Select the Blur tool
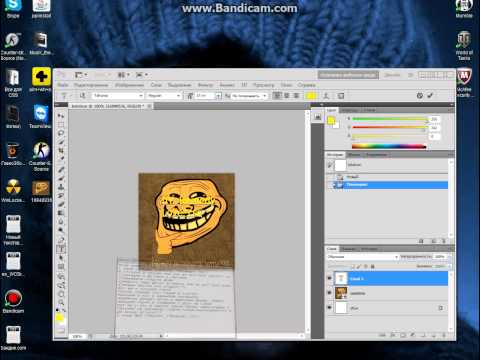The height and width of the screenshot is (360, 480). click(61, 221)
